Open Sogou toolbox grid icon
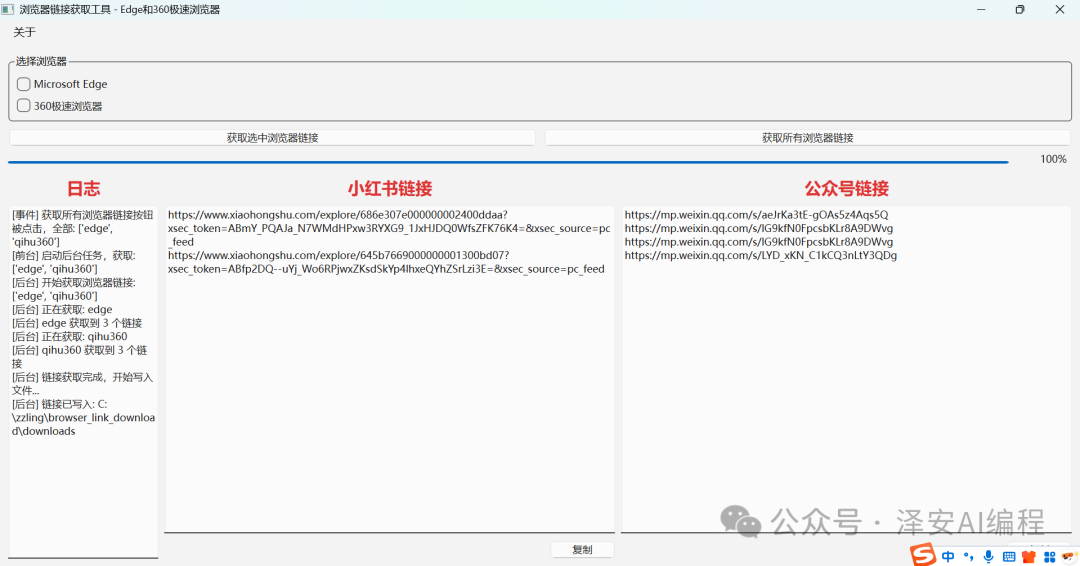The image size is (1080, 566). click(1050, 556)
